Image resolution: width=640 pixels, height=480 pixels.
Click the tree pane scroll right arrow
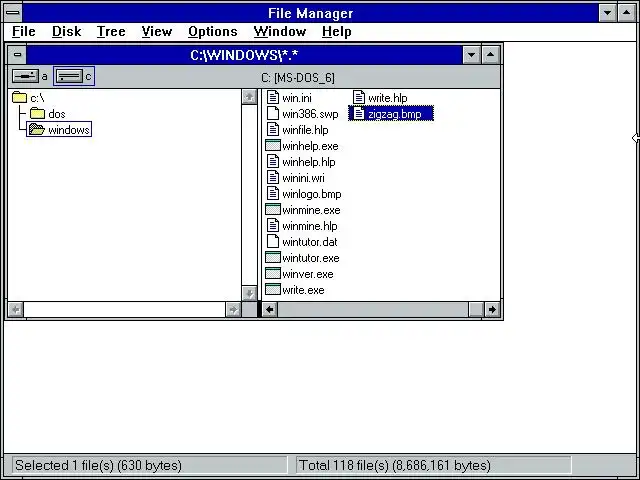click(233, 309)
